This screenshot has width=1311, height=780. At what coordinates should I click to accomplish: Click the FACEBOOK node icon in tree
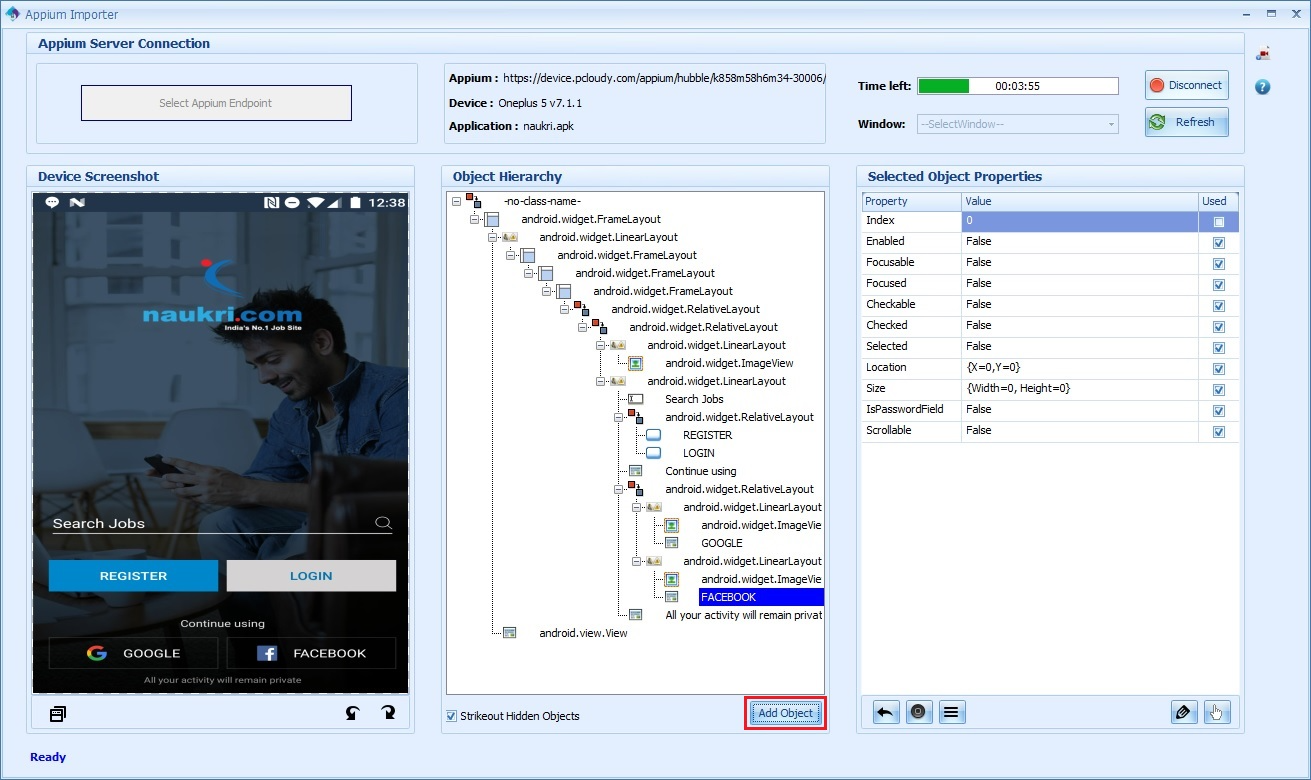671,597
